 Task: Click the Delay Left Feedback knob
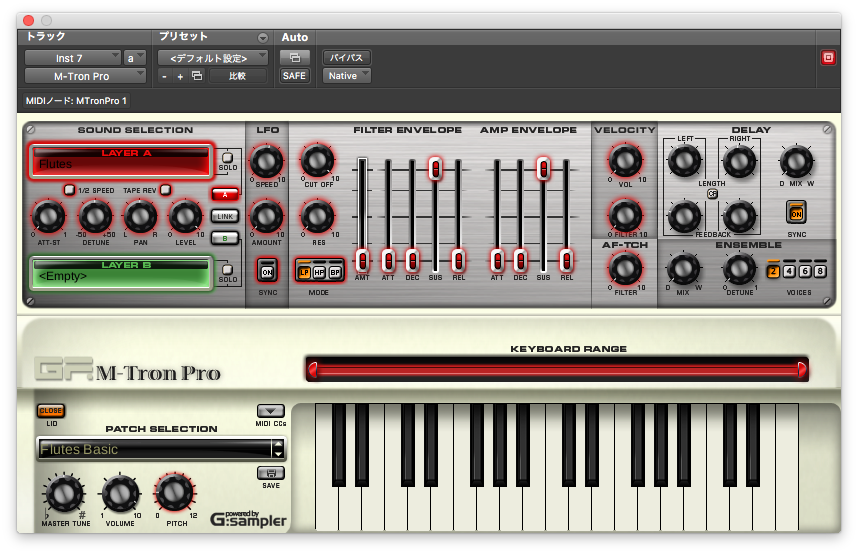pyautogui.click(x=685, y=216)
